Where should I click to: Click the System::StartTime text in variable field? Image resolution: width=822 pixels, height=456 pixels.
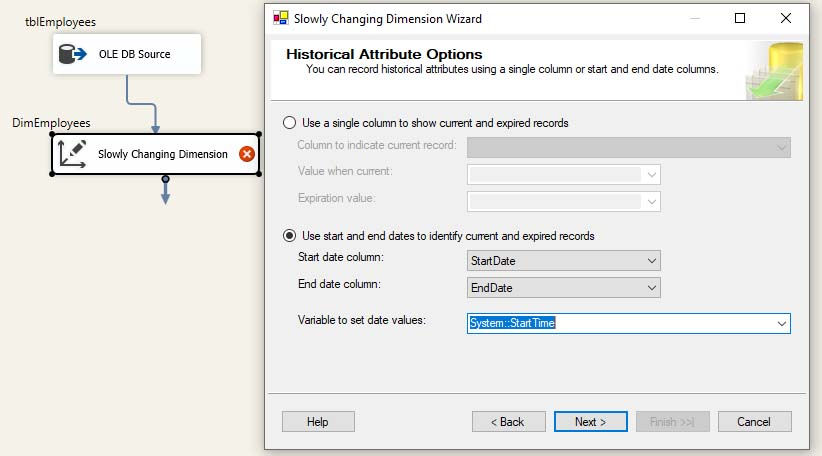click(512, 323)
